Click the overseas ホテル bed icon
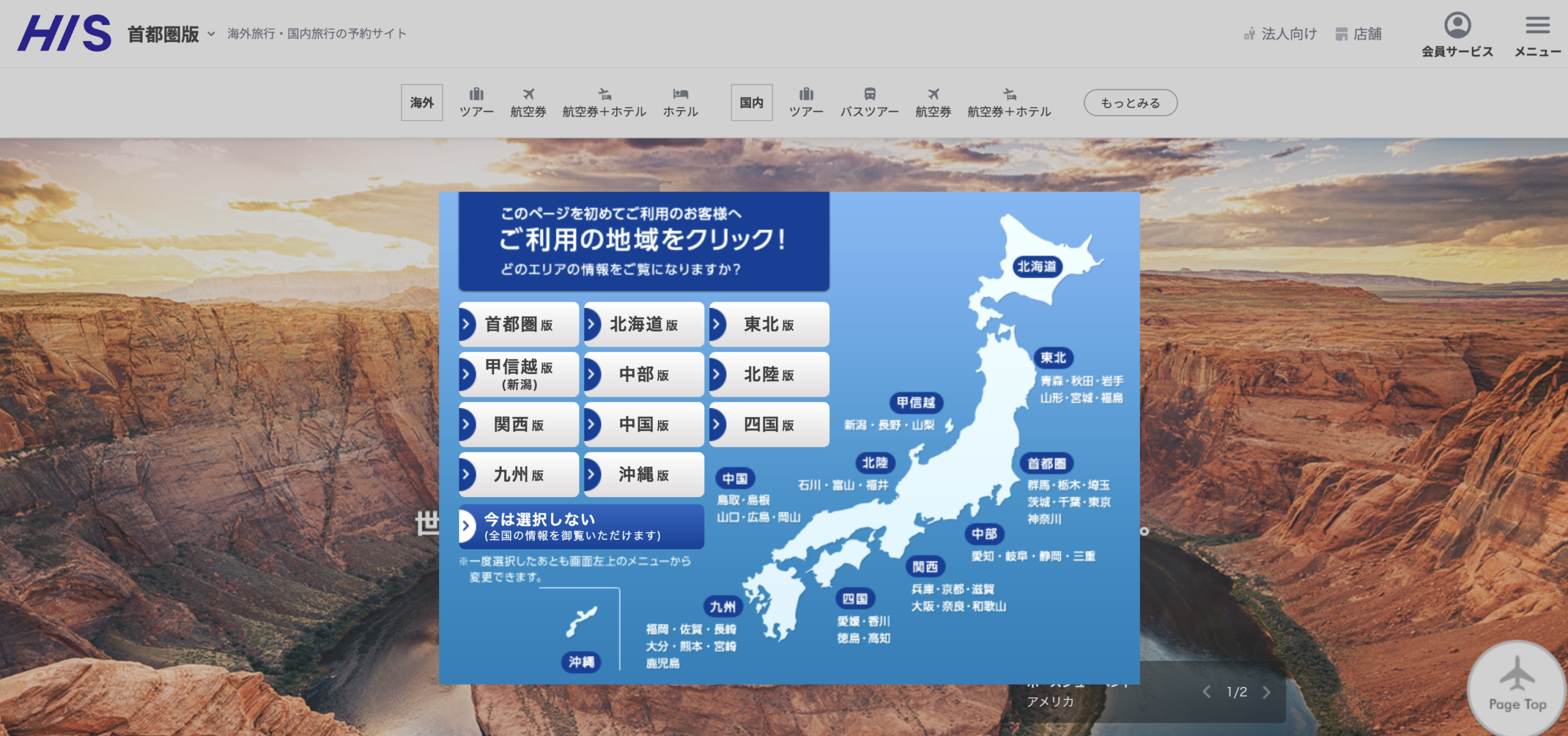The height and width of the screenshot is (736, 1568). click(680, 94)
